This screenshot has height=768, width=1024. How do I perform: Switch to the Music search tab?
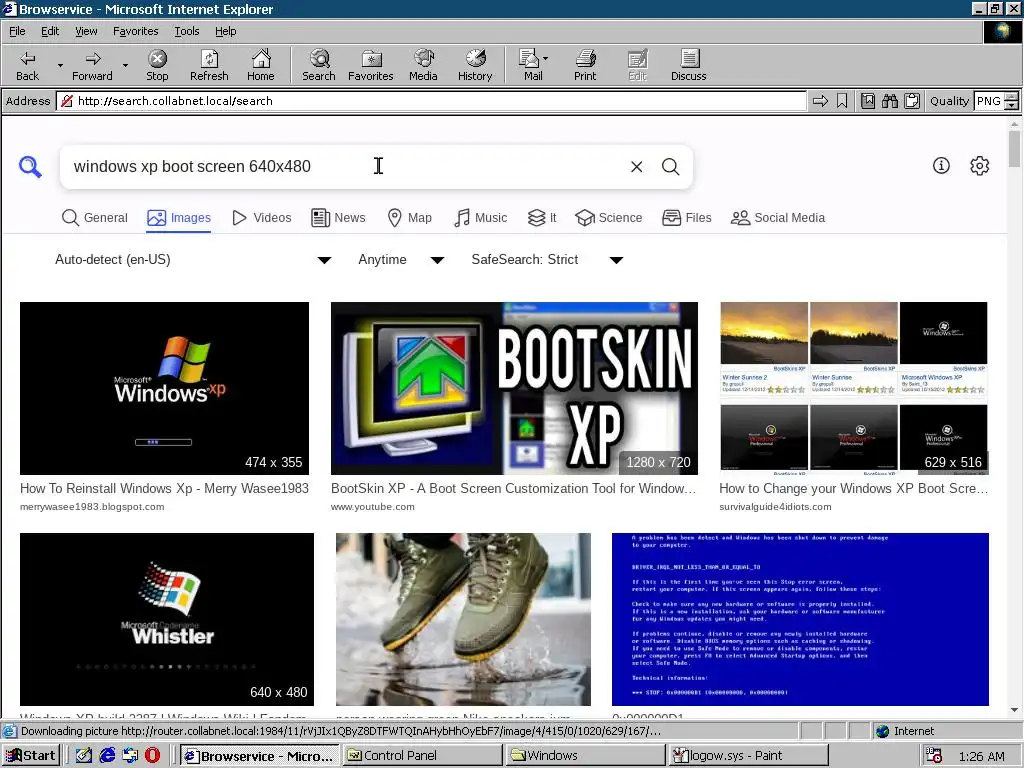[481, 217]
